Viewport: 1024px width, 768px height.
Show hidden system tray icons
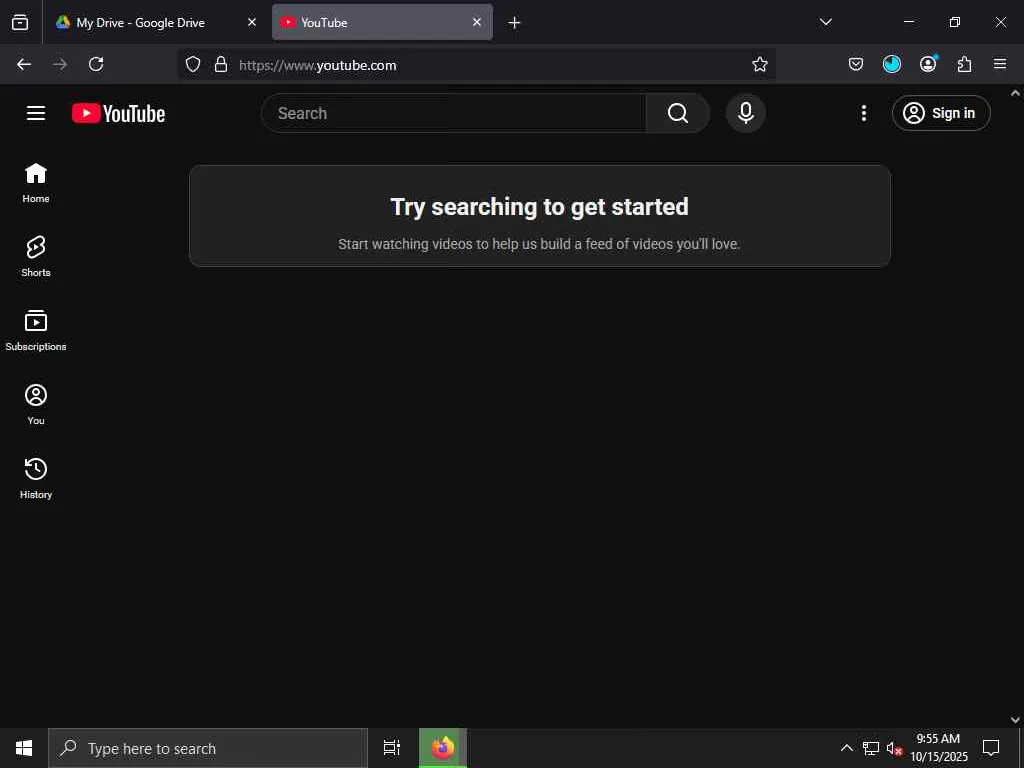846,748
